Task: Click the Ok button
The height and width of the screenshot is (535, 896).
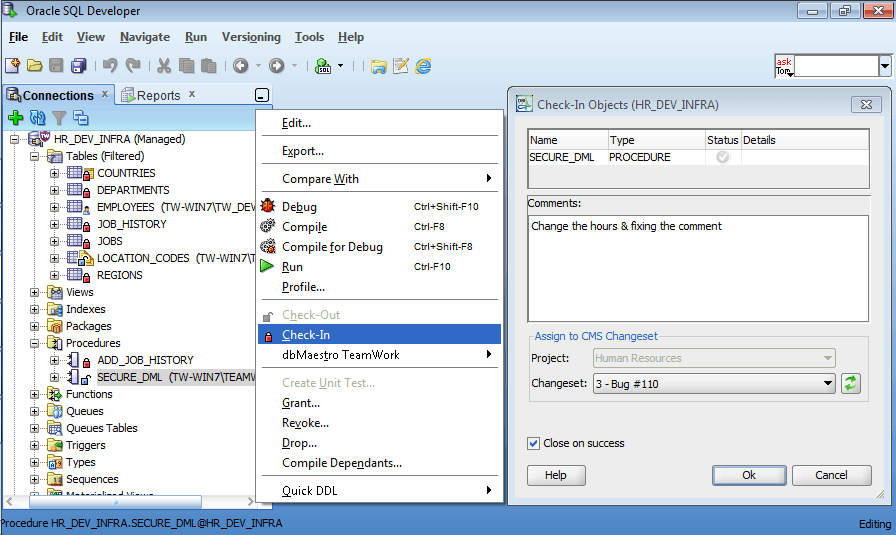Action: [749, 475]
